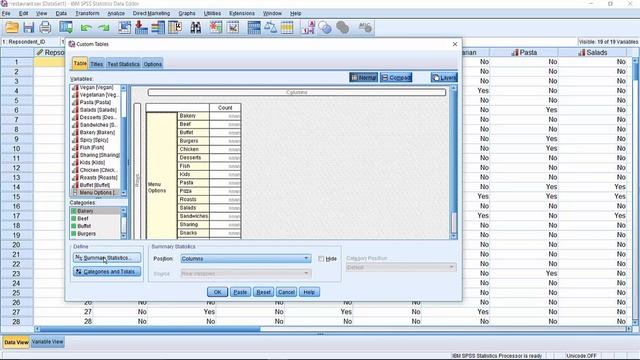Image resolution: width=640 pixels, height=360 pixels.
Task: Open the Titles tab
Action: point(97,64)
